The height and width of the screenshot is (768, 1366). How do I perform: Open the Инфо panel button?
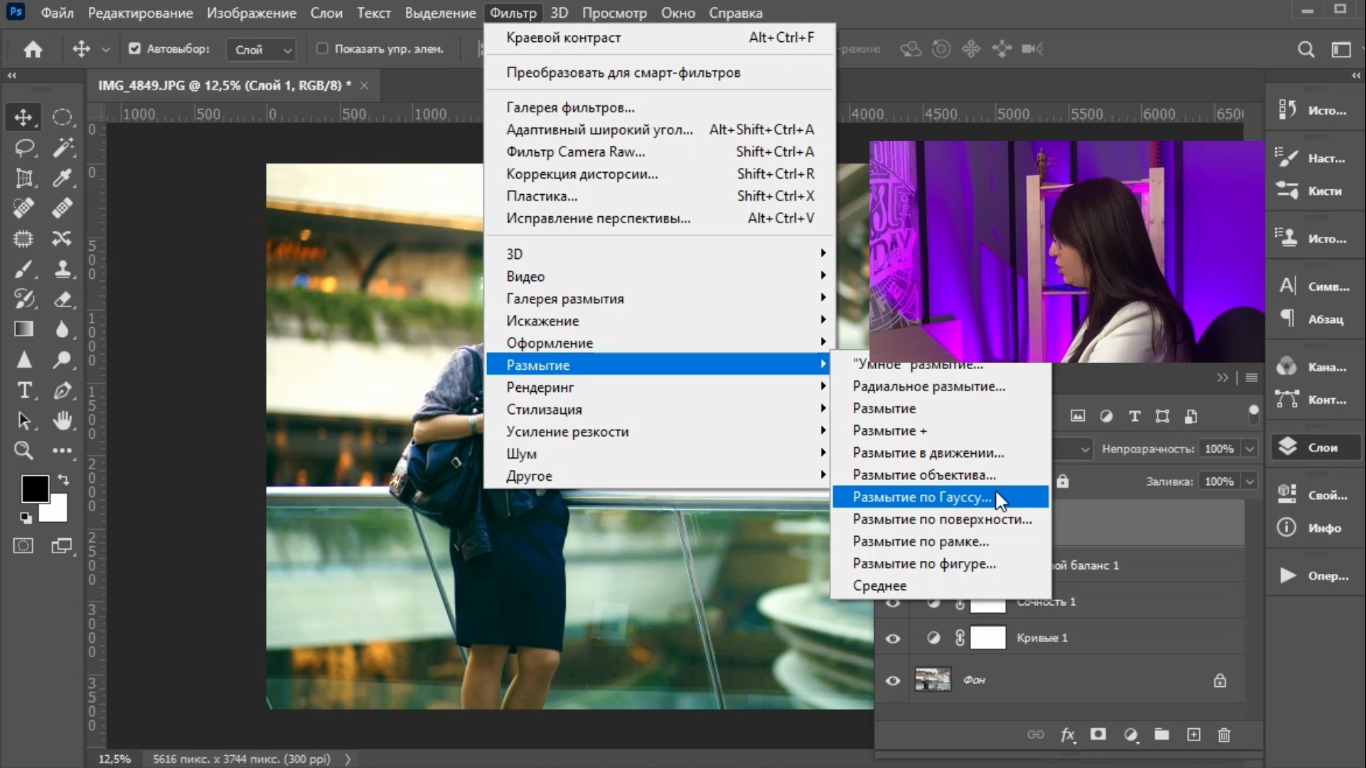point(1316,527)
